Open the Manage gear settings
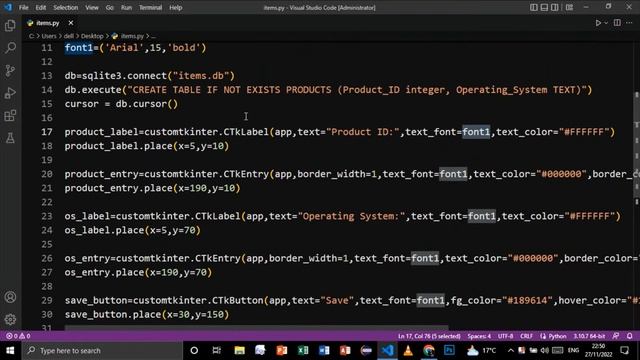 (x=10, y=319)
